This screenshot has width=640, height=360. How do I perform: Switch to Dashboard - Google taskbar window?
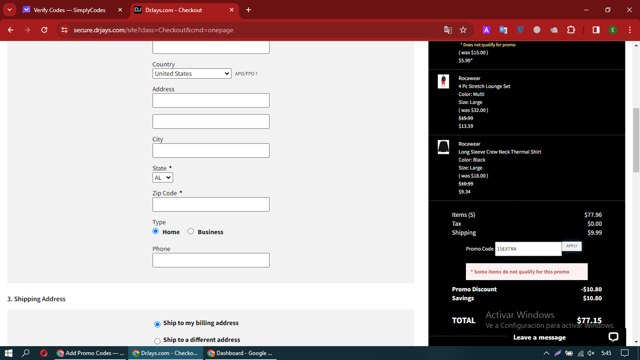point(240,353)
